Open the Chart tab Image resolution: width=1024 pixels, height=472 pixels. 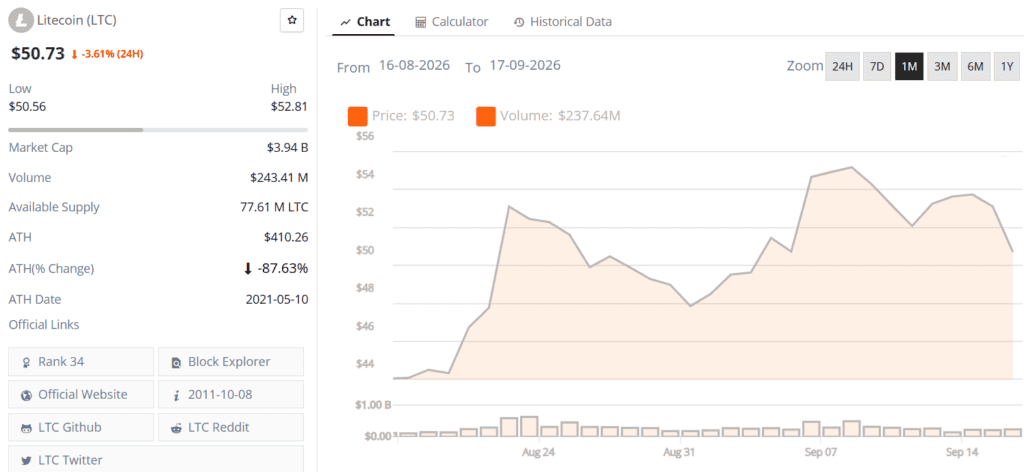[x=365, y=22]
